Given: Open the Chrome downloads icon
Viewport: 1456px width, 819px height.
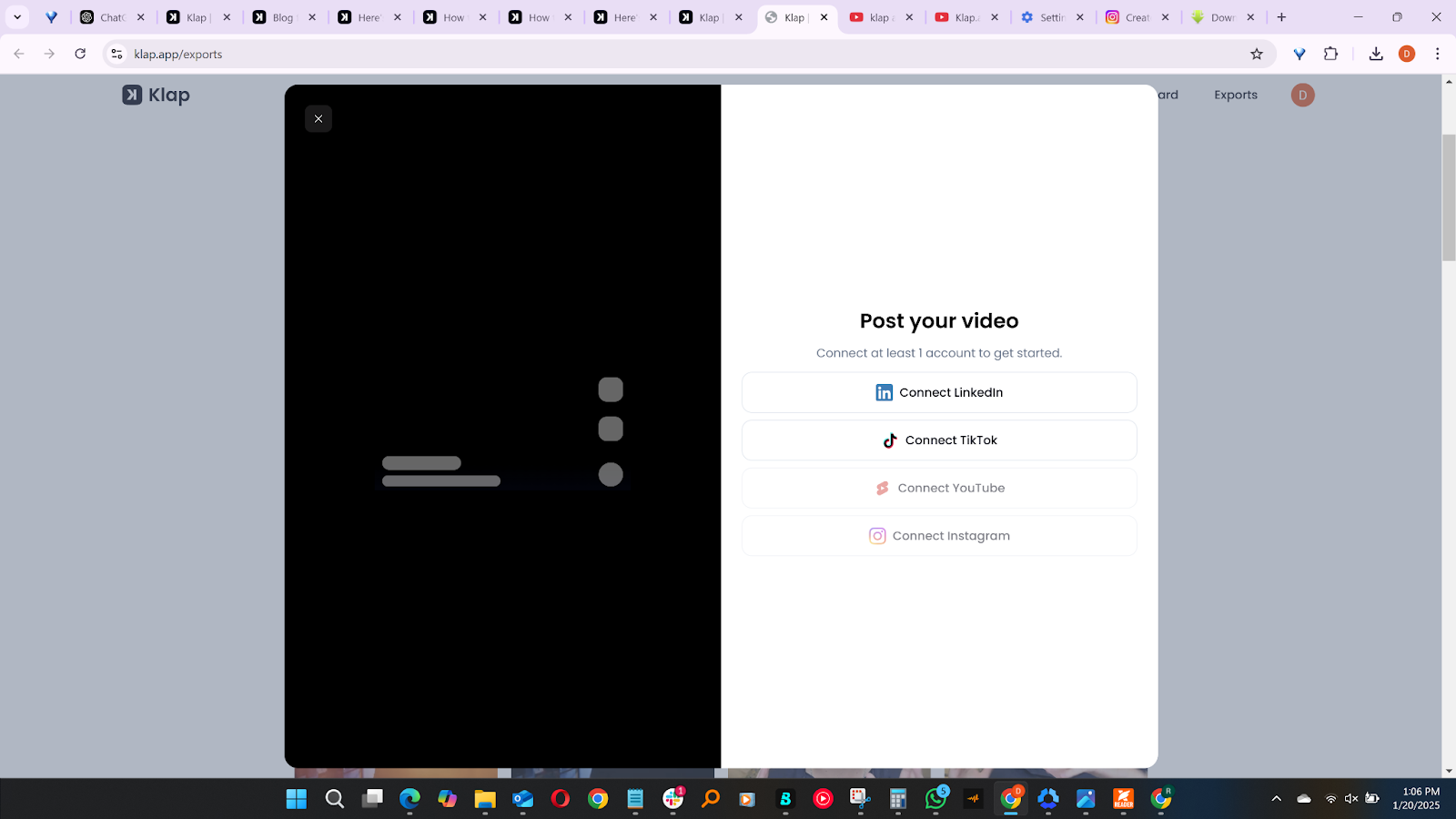Looking at the screenshot, I should 1376,55.
